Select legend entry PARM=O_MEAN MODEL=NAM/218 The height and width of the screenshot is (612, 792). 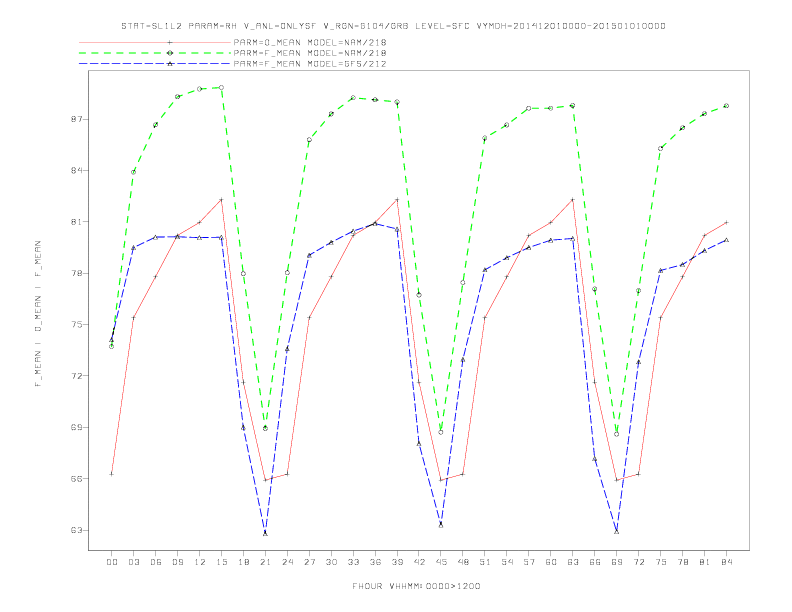pyautogui.click(x=310, y=42)
